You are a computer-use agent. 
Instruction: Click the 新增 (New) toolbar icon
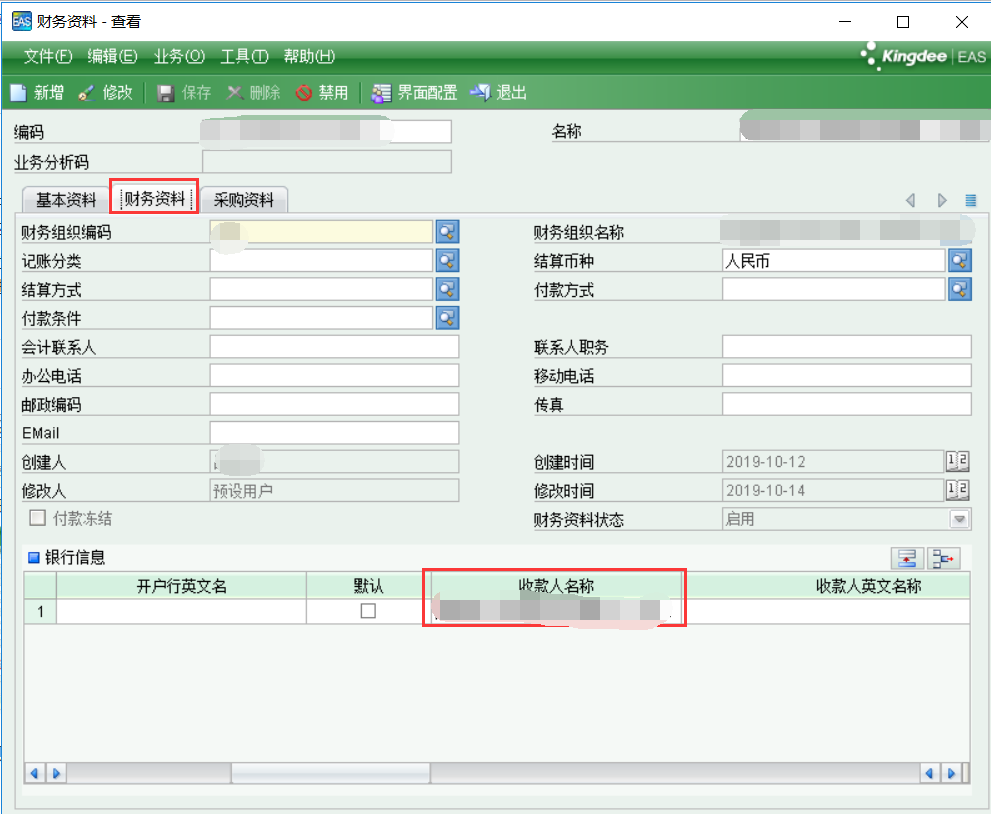(x=19, y=93)
